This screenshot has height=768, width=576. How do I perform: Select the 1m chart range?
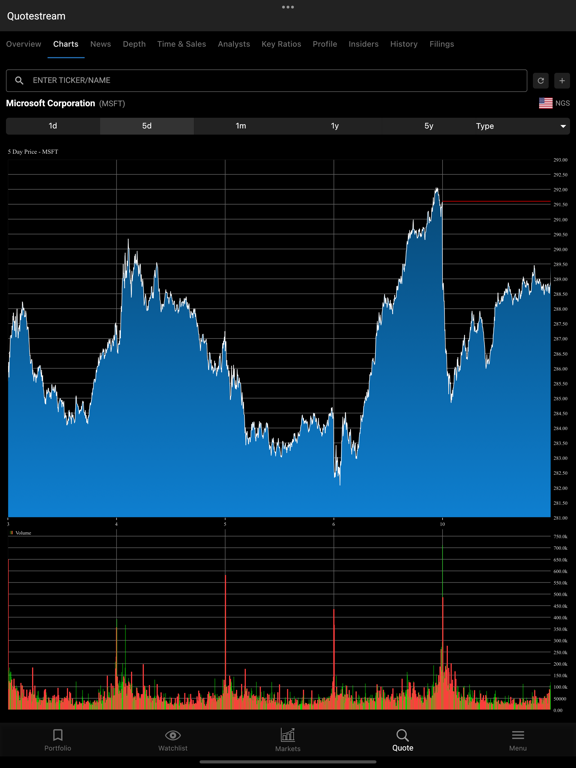click(x=241, y=126)
